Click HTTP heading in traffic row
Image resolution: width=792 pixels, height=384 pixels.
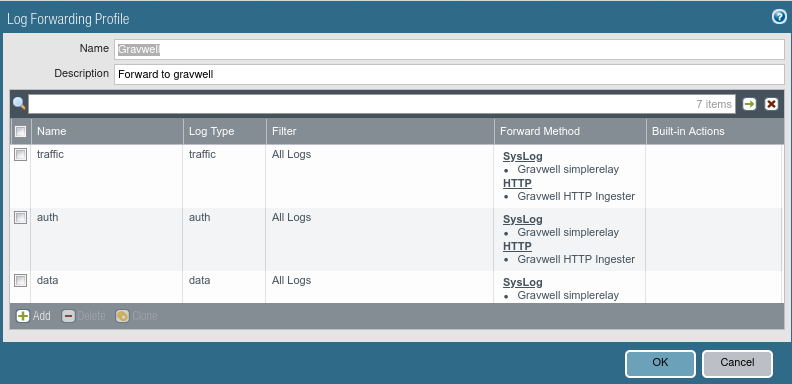tap(517, 183)
